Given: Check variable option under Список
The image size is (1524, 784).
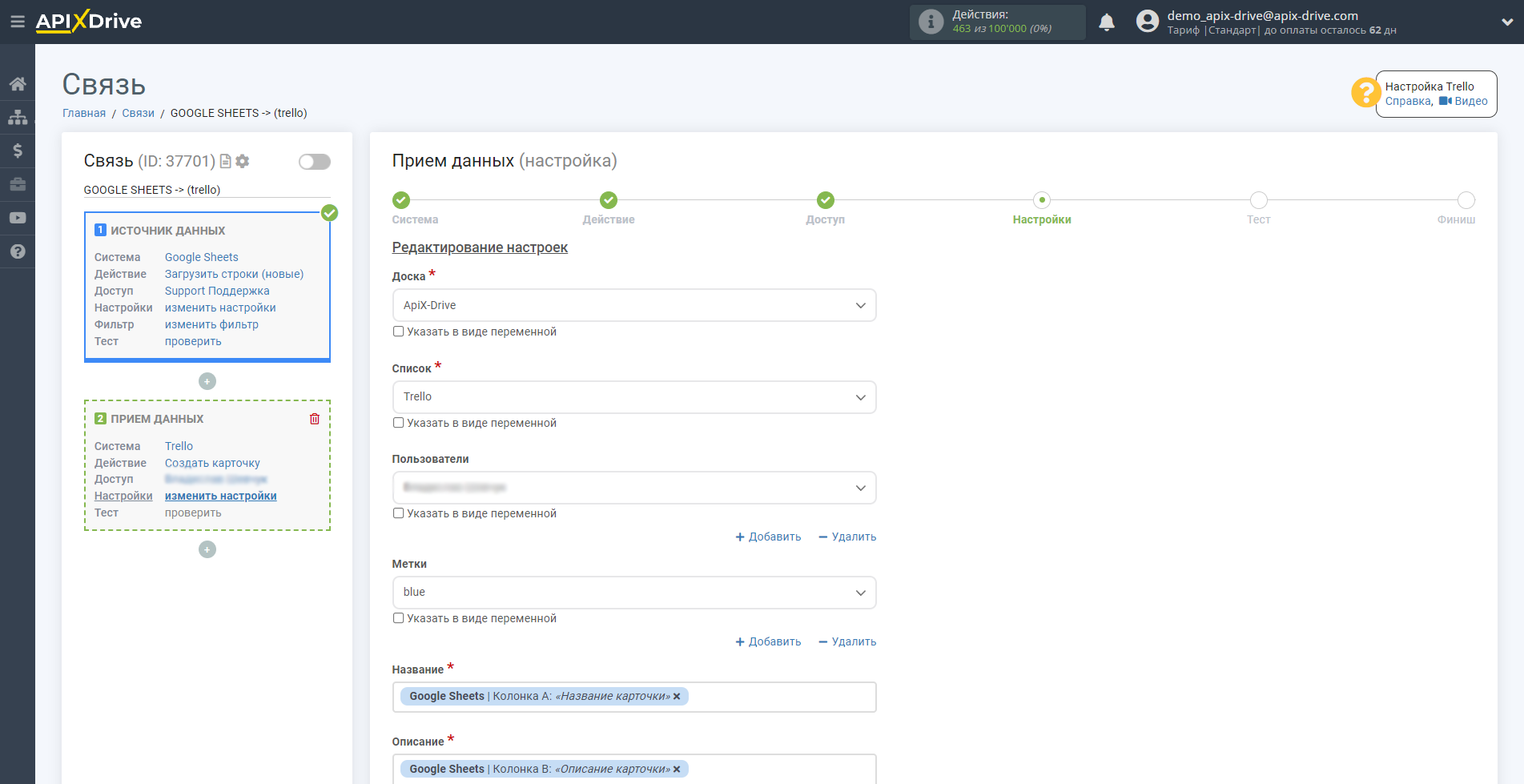Looking at the screenshot, I should (x=398, y=423).
